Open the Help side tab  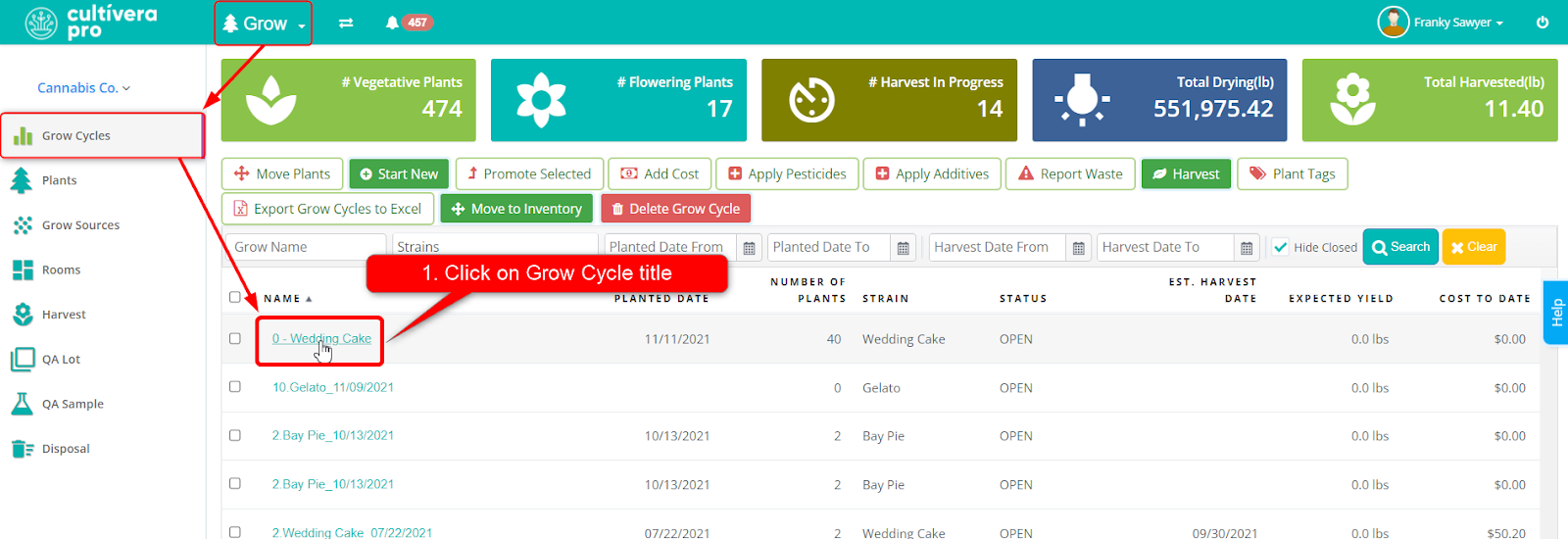click(x=1555, y=313)
